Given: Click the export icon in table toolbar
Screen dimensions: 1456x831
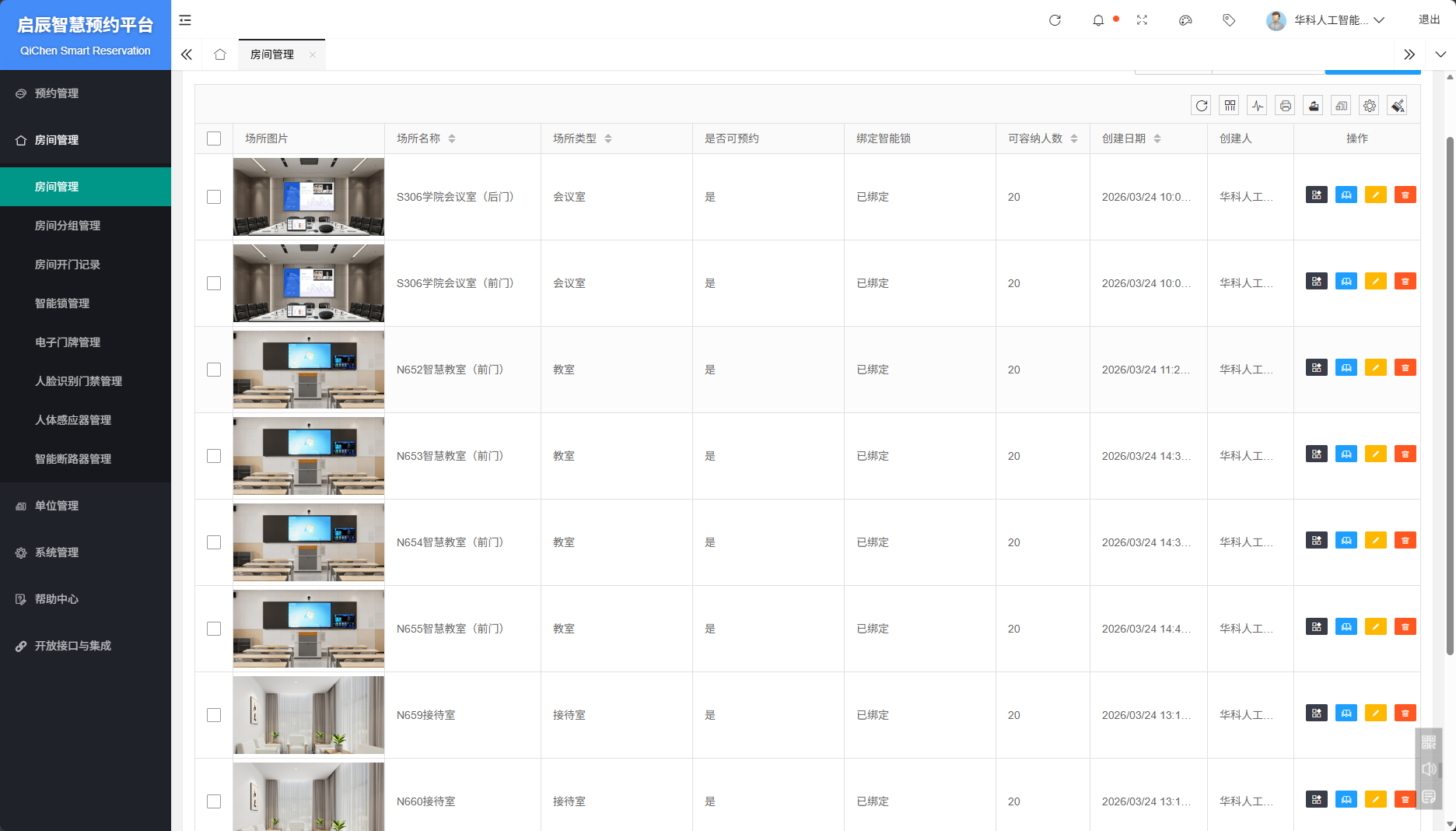Looking at the screenshot, I should pos(1313,106).
